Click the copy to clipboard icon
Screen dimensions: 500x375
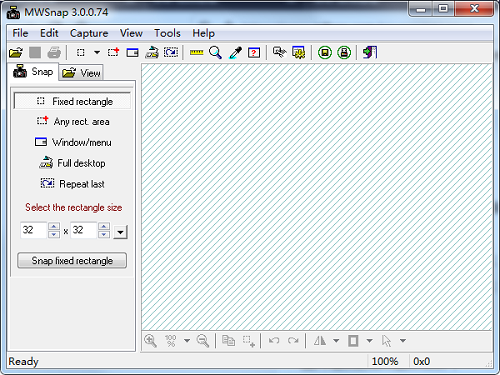pyautogui.click(x=228, y=341)
